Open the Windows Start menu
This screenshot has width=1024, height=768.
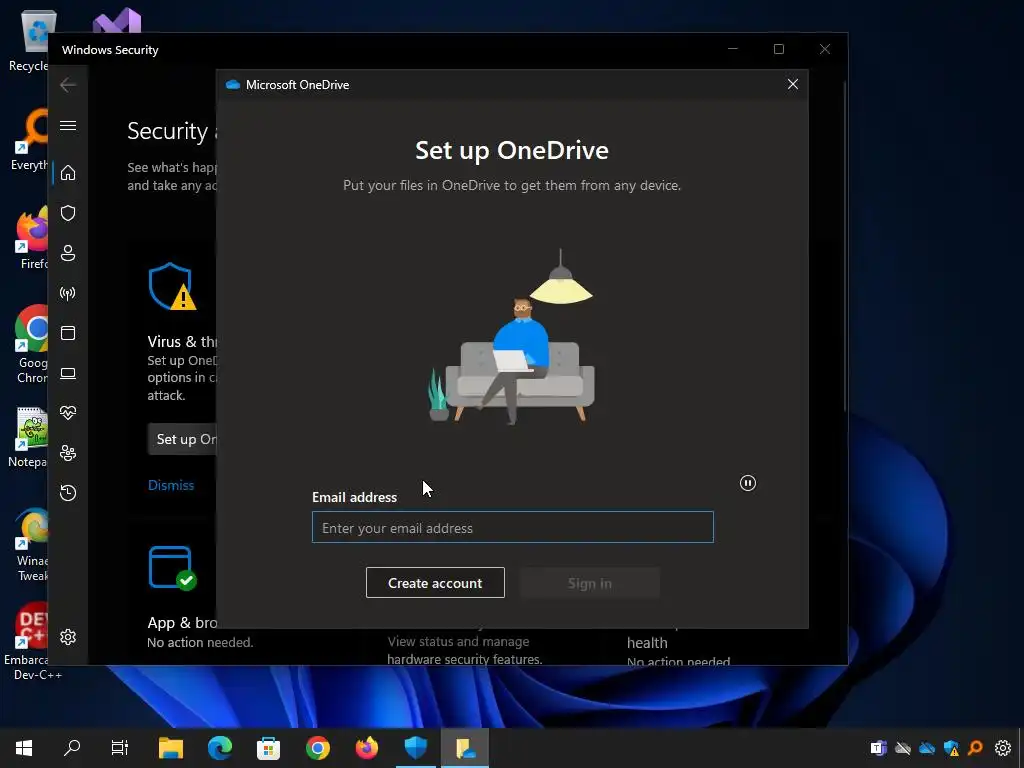24,748
